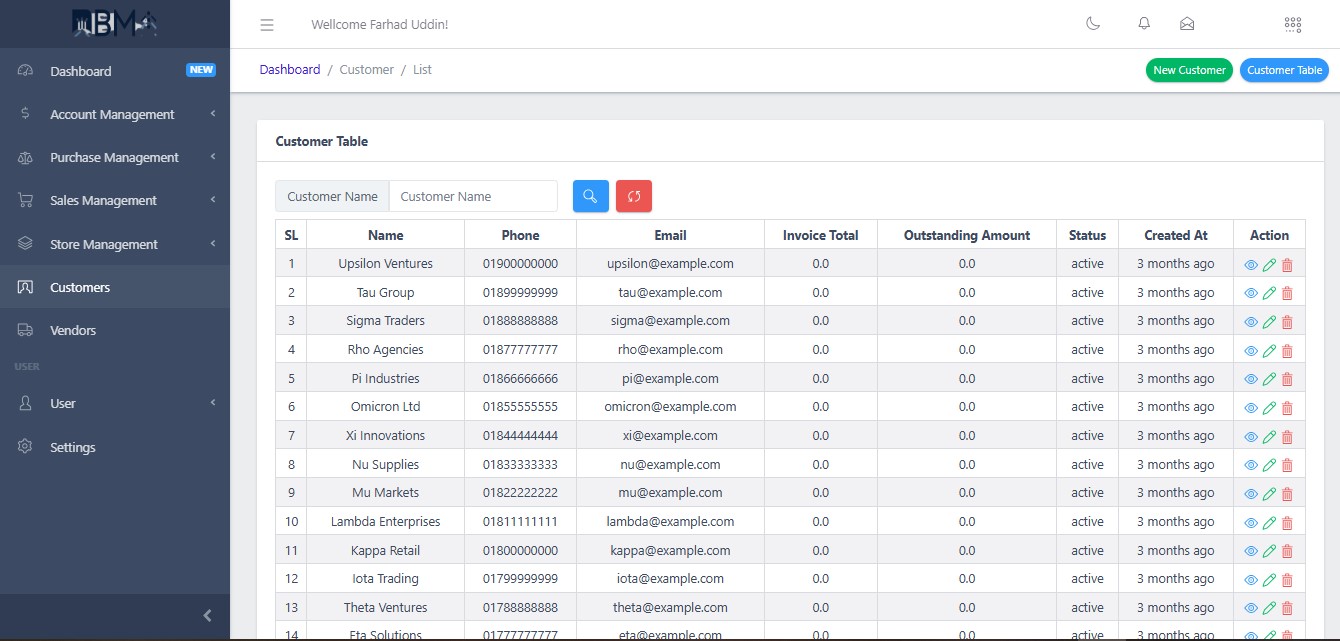This screenshot has height=641, width=1340.
Task: Select the xi@example.com email cell
Action: [670, 436]
